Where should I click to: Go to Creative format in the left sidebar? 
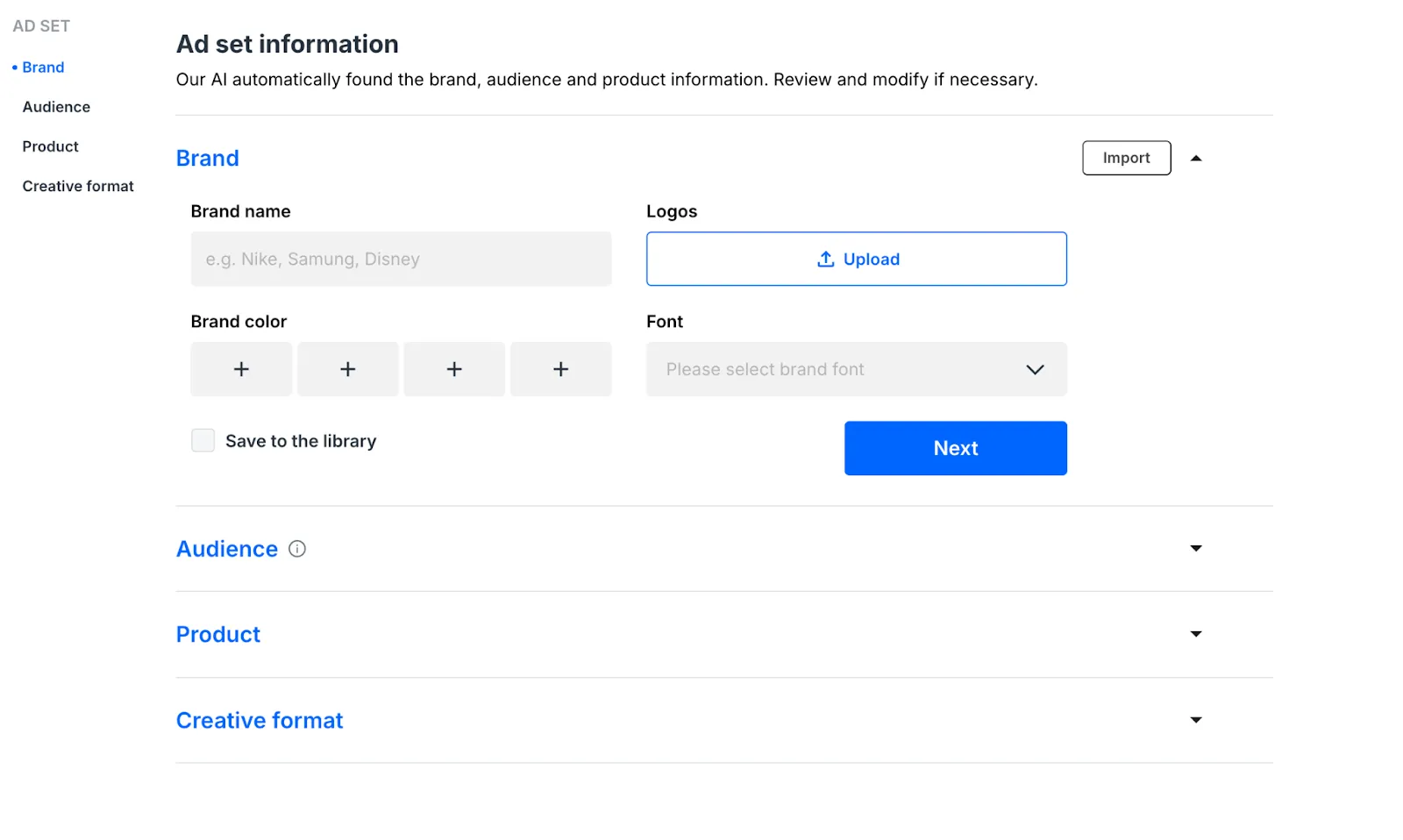[78, 186]
